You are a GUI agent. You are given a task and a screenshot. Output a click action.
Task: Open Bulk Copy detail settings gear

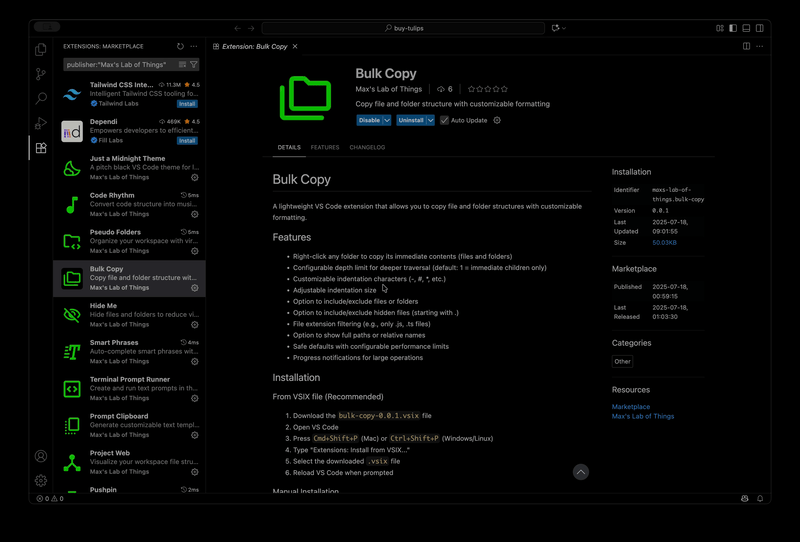497,120
